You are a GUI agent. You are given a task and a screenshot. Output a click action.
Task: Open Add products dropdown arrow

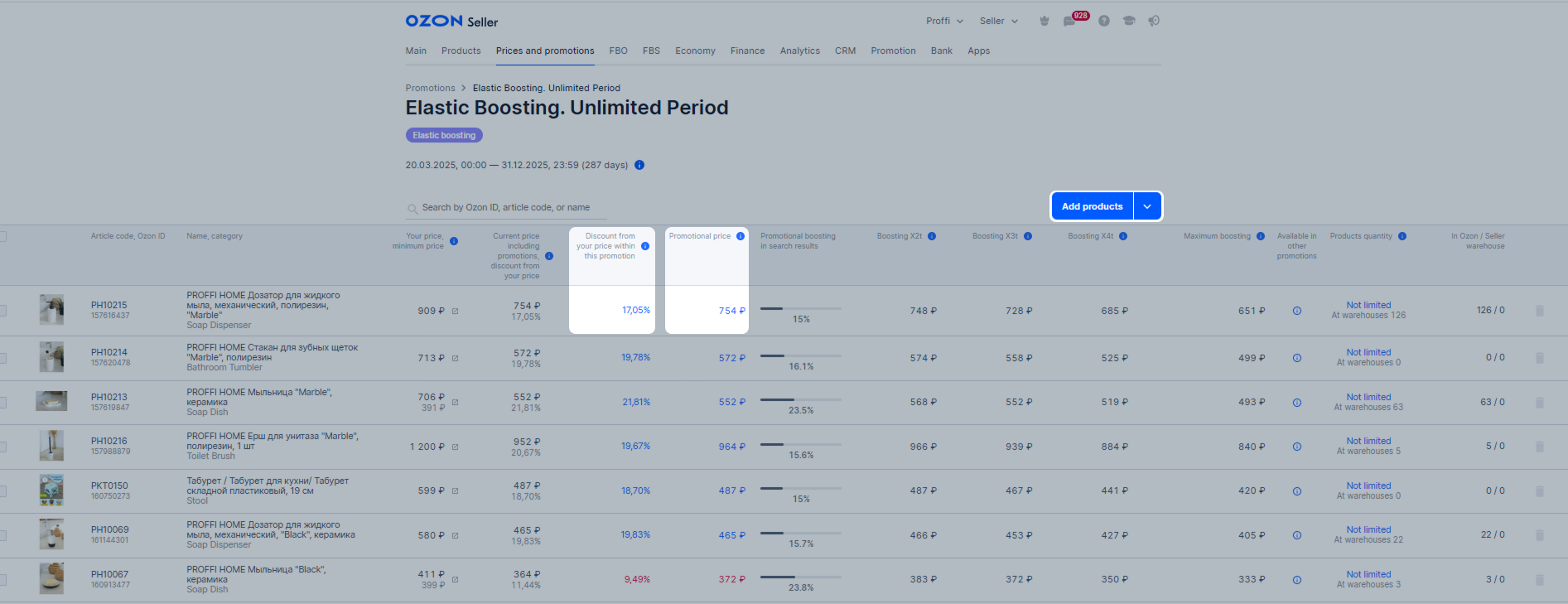[1147, 206]
